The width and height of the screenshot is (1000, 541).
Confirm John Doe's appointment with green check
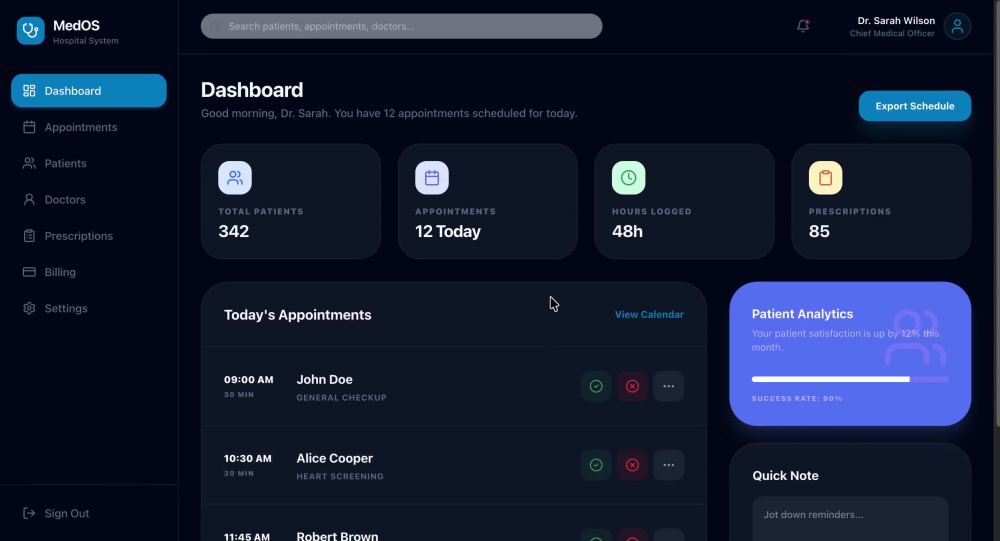point(596,386)
